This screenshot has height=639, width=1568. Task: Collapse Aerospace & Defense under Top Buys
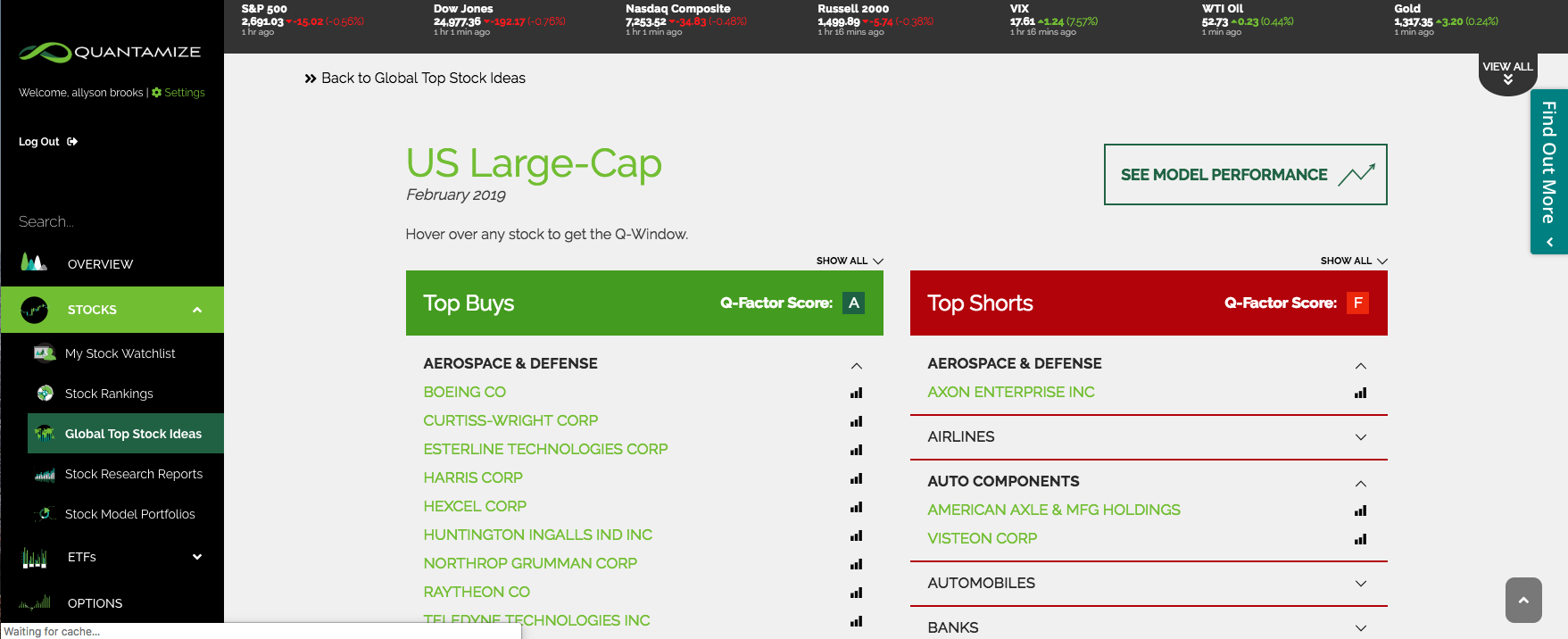pyautogui.click(x=856, y=366)
